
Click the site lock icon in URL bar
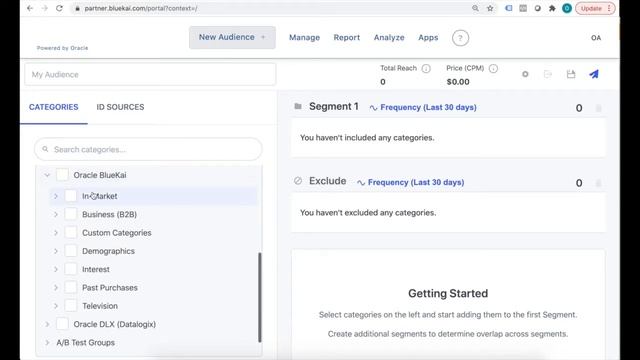[x=77, y=8]
